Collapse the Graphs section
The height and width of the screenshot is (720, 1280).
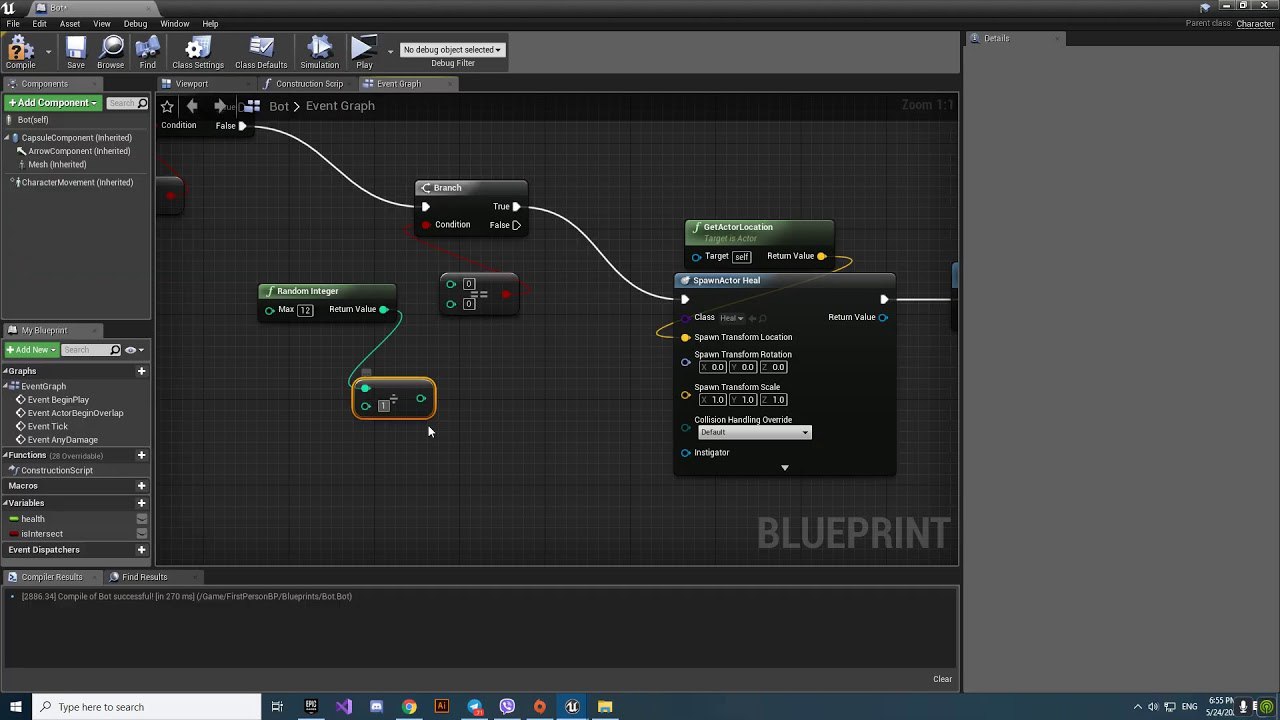(x=5, y=371)
